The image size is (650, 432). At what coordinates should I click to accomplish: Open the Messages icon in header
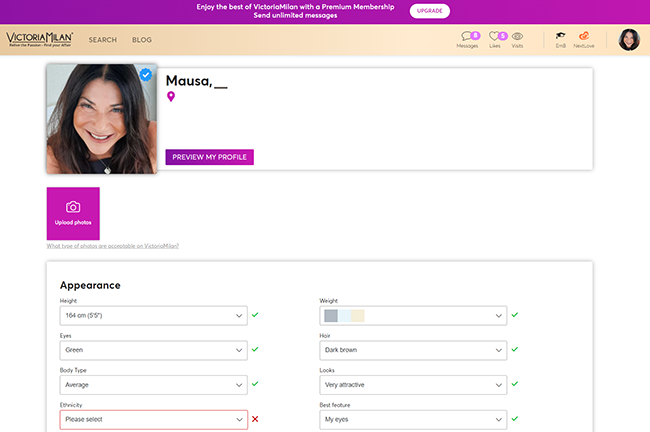(x=468, y=36)
